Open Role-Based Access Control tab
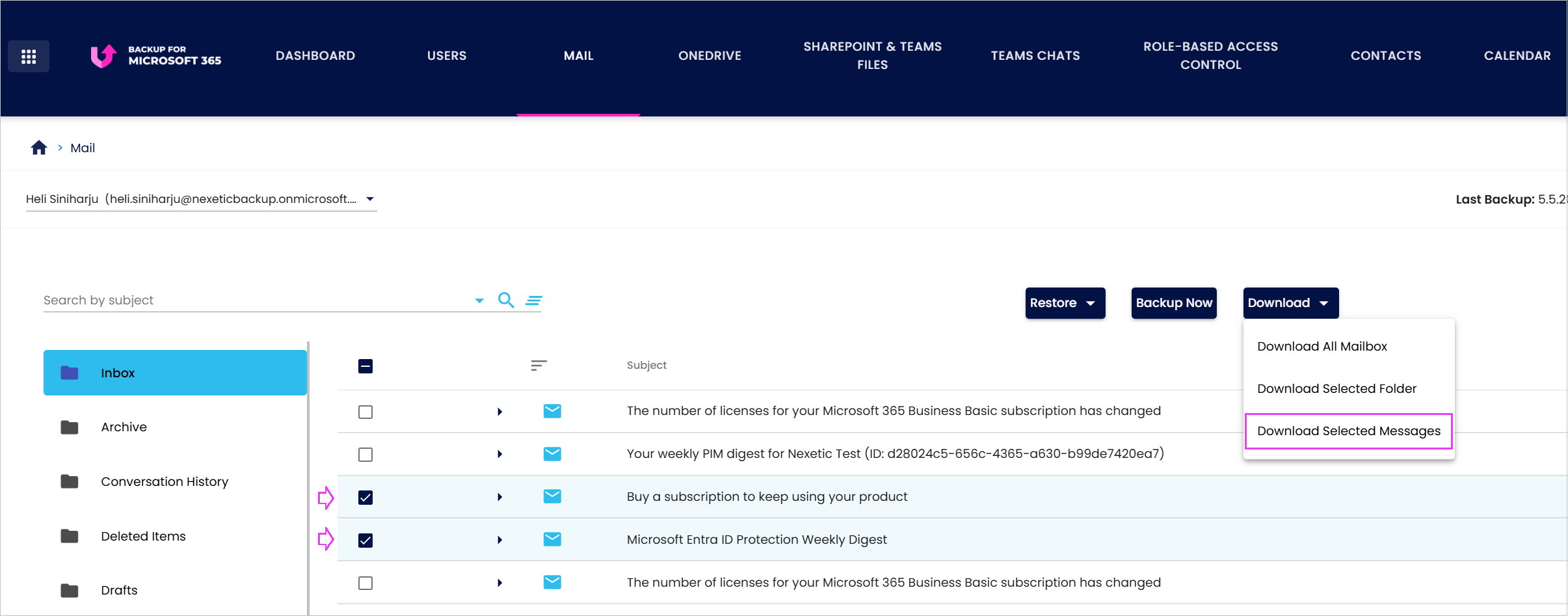1568x616 pixels. pyautogui.click(x=1211, y=56)
